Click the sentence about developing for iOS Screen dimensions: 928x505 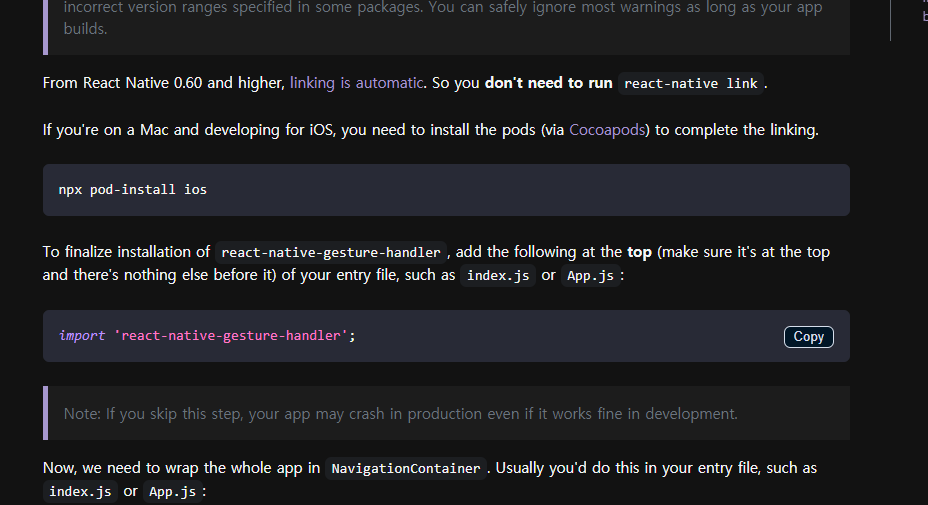pyautogui.click(x=431, y=130)
